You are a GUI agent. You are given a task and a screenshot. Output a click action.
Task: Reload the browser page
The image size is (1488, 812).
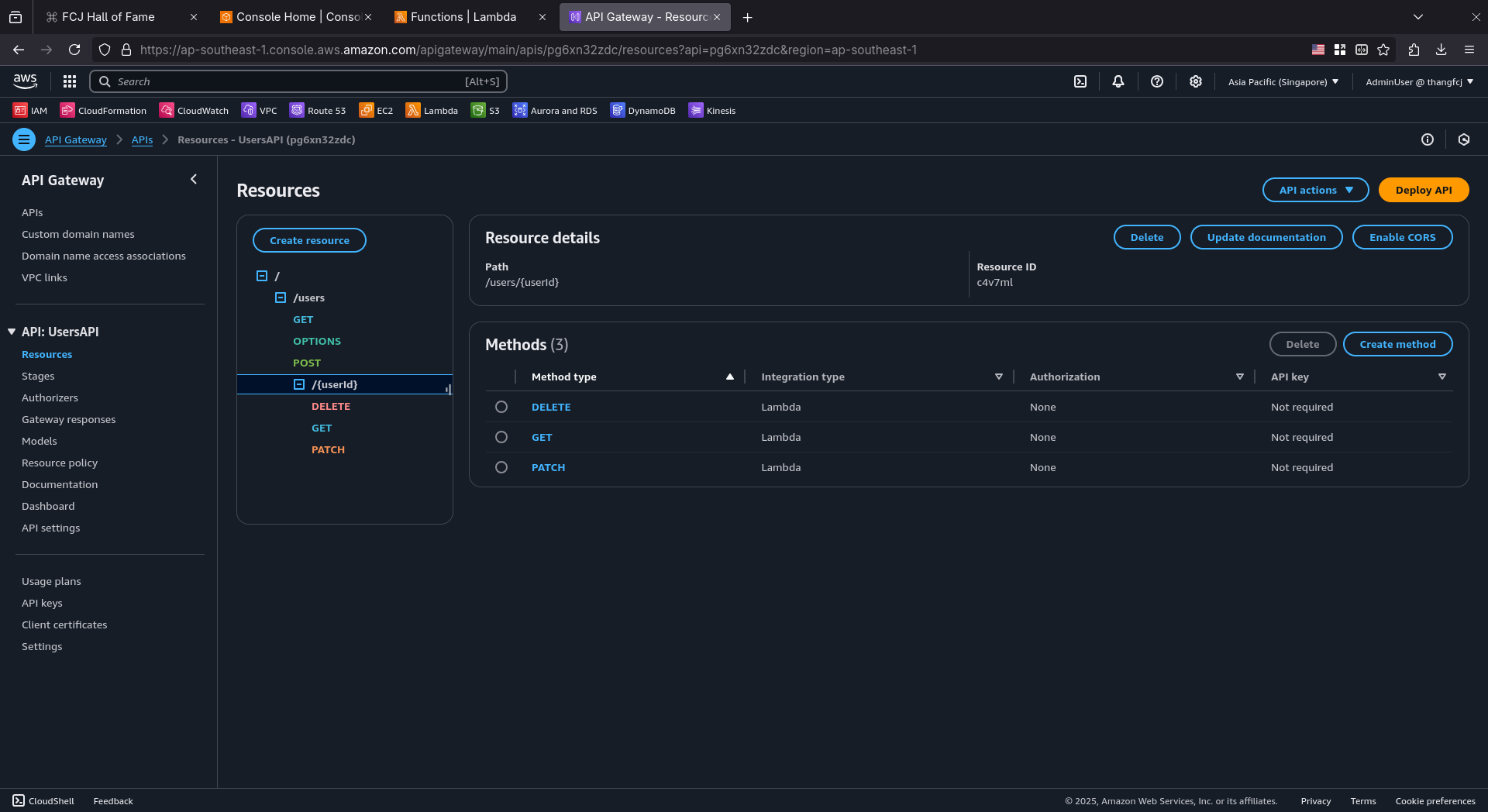74,50
